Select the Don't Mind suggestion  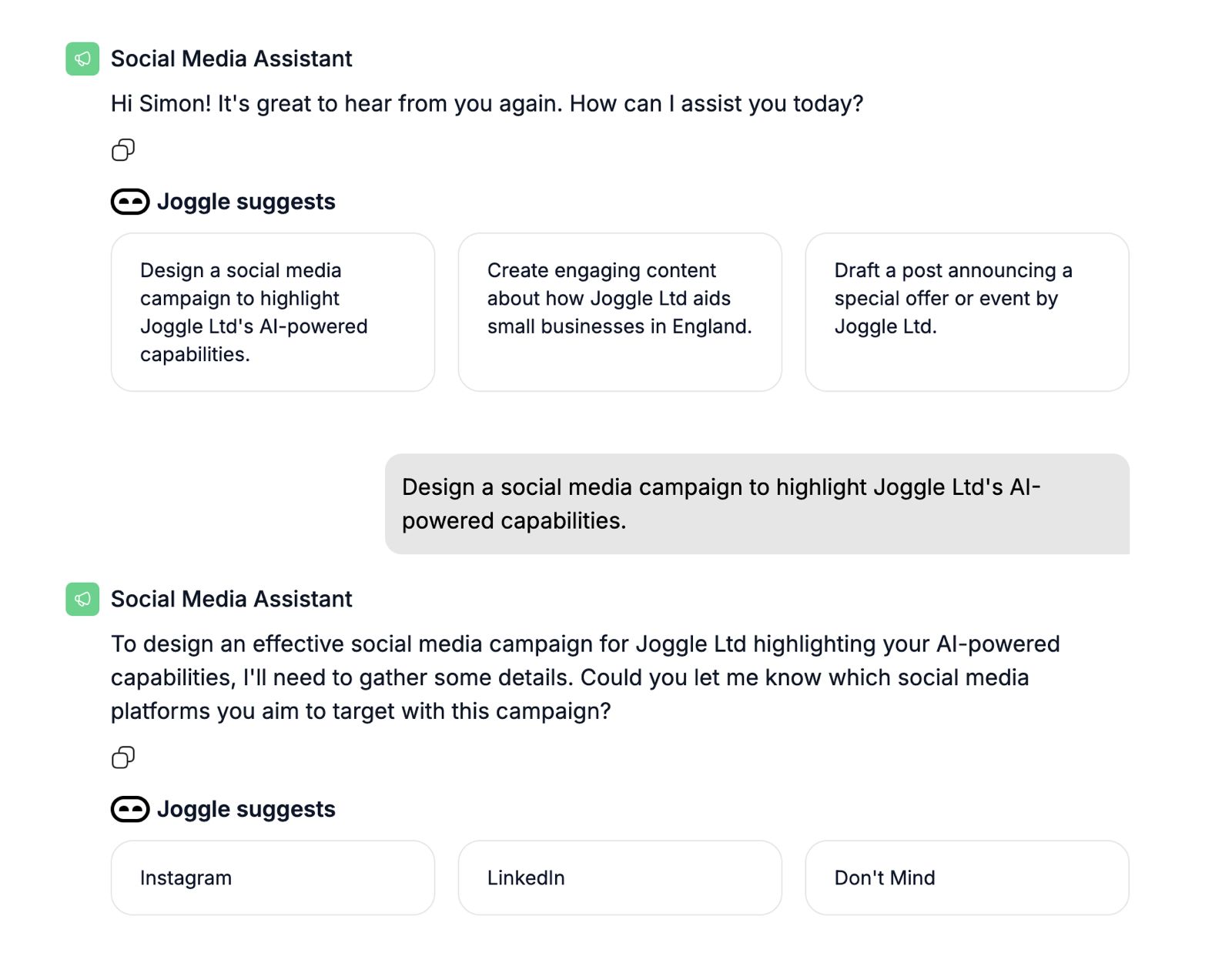967,878
